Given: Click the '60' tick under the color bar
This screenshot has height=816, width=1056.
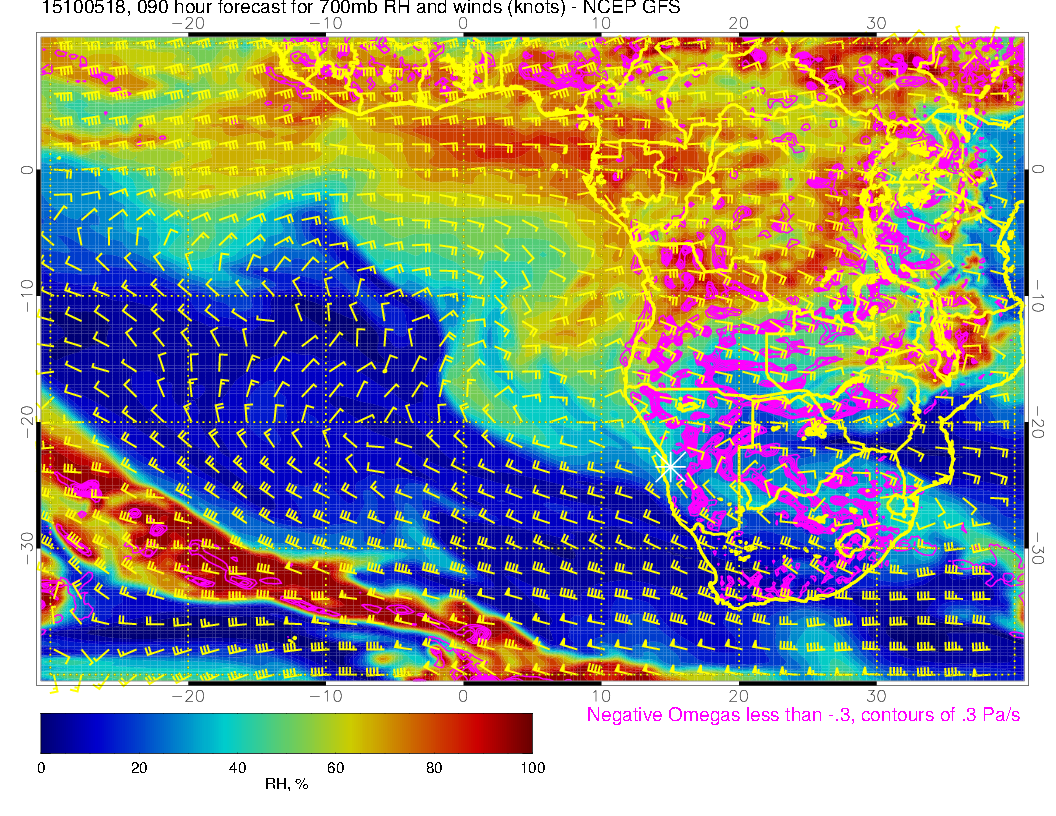Looking at the screenshot, I should [335, 768].
